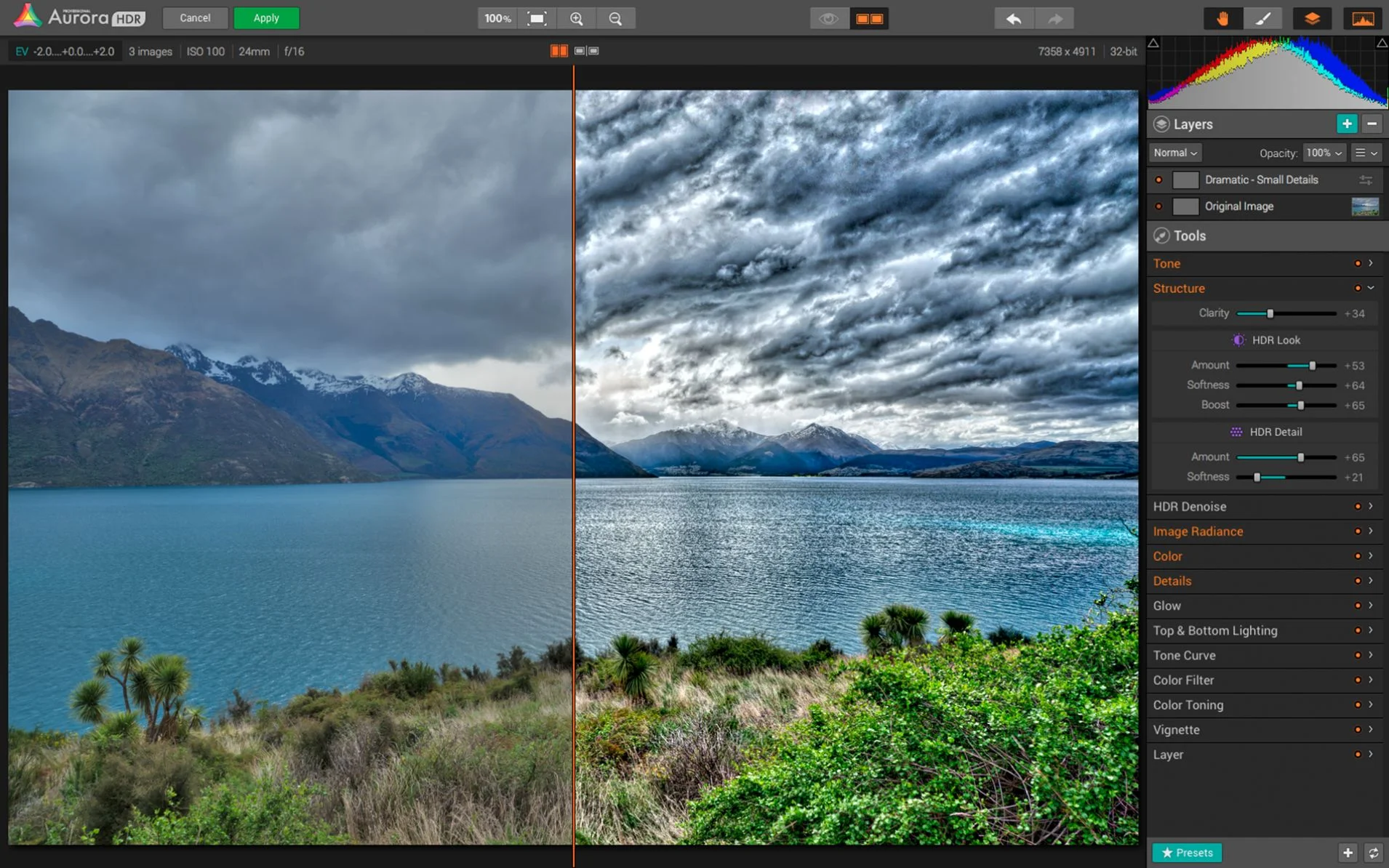Click the Tools panel header icon

click(1161, 236)
